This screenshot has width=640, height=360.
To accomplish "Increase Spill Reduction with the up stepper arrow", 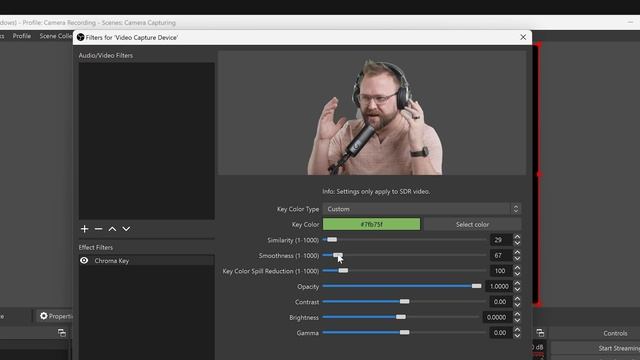I will [x=517, y=268].
